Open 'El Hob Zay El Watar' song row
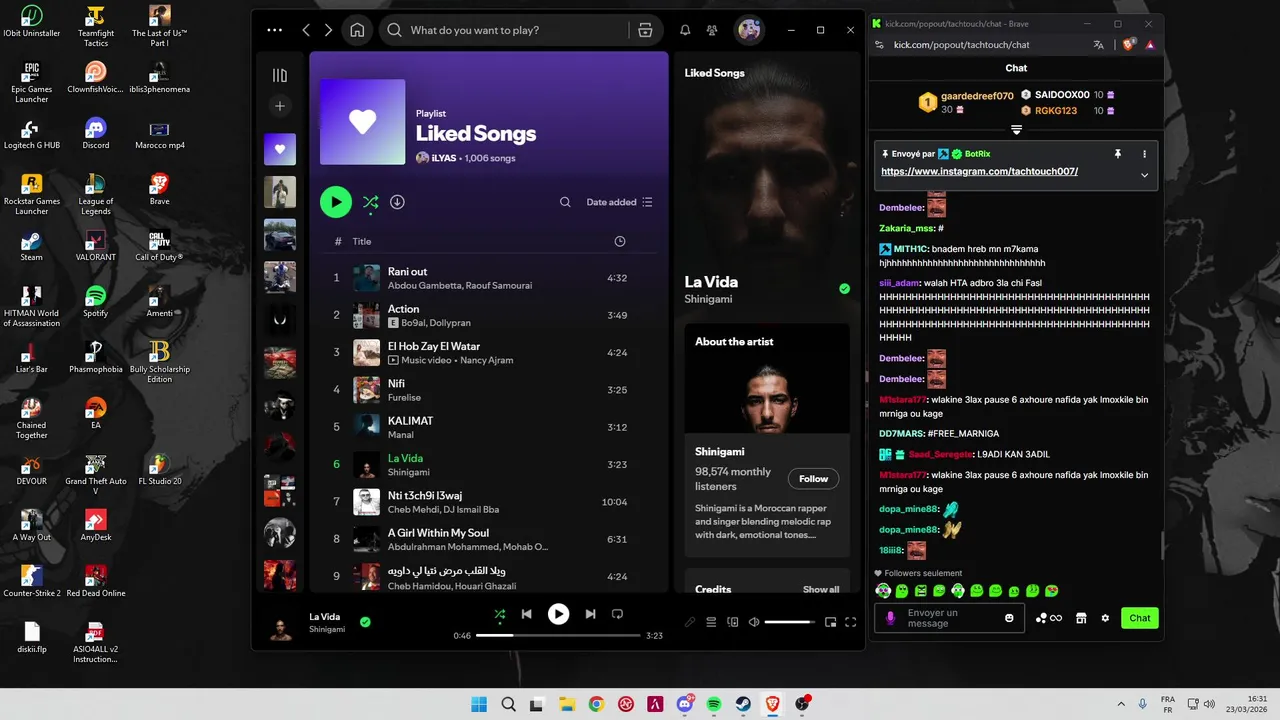1280x720 pixels. point(489,353)
